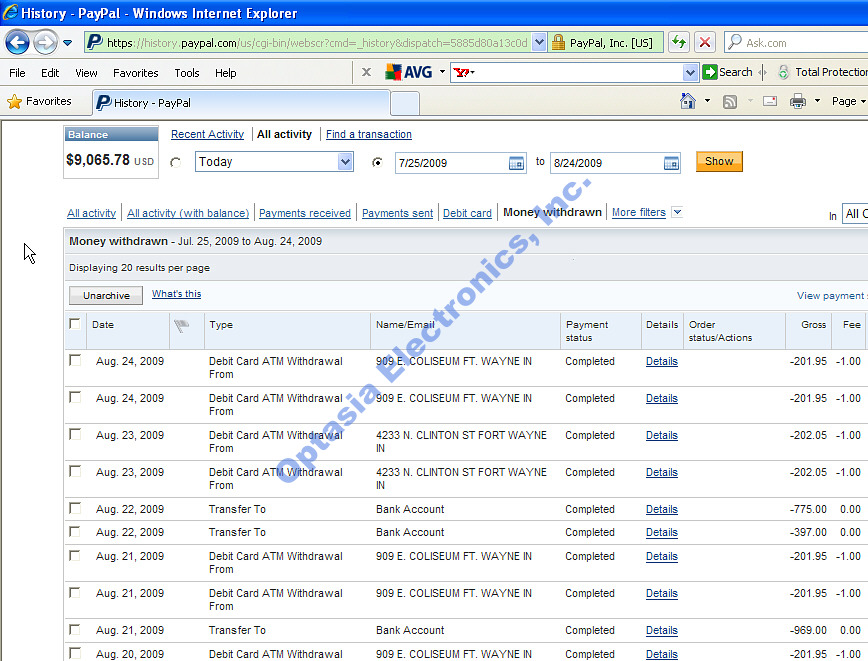This screenshot has height=661, width=868.
Task: Click the RSS feeds icon
Action: [x=731, y=101]
